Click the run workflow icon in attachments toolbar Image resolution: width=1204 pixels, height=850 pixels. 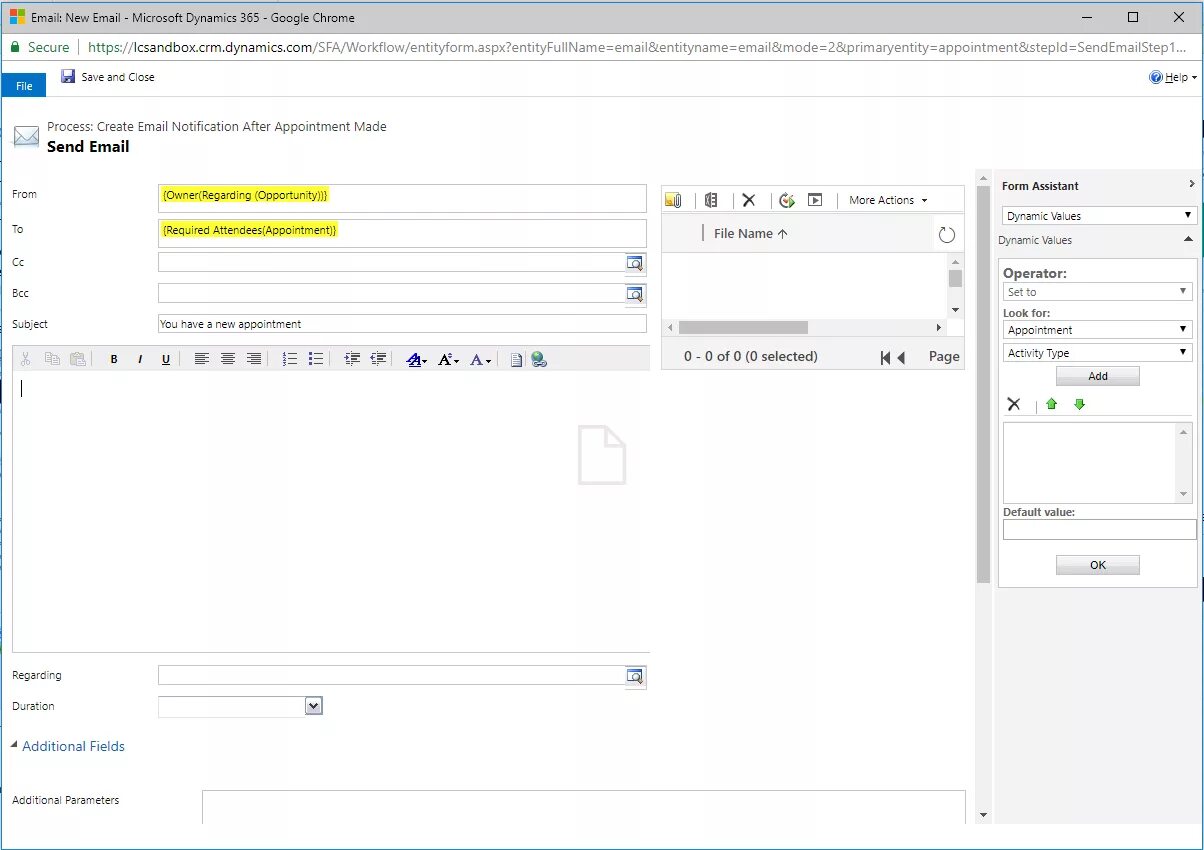(787, 200)
